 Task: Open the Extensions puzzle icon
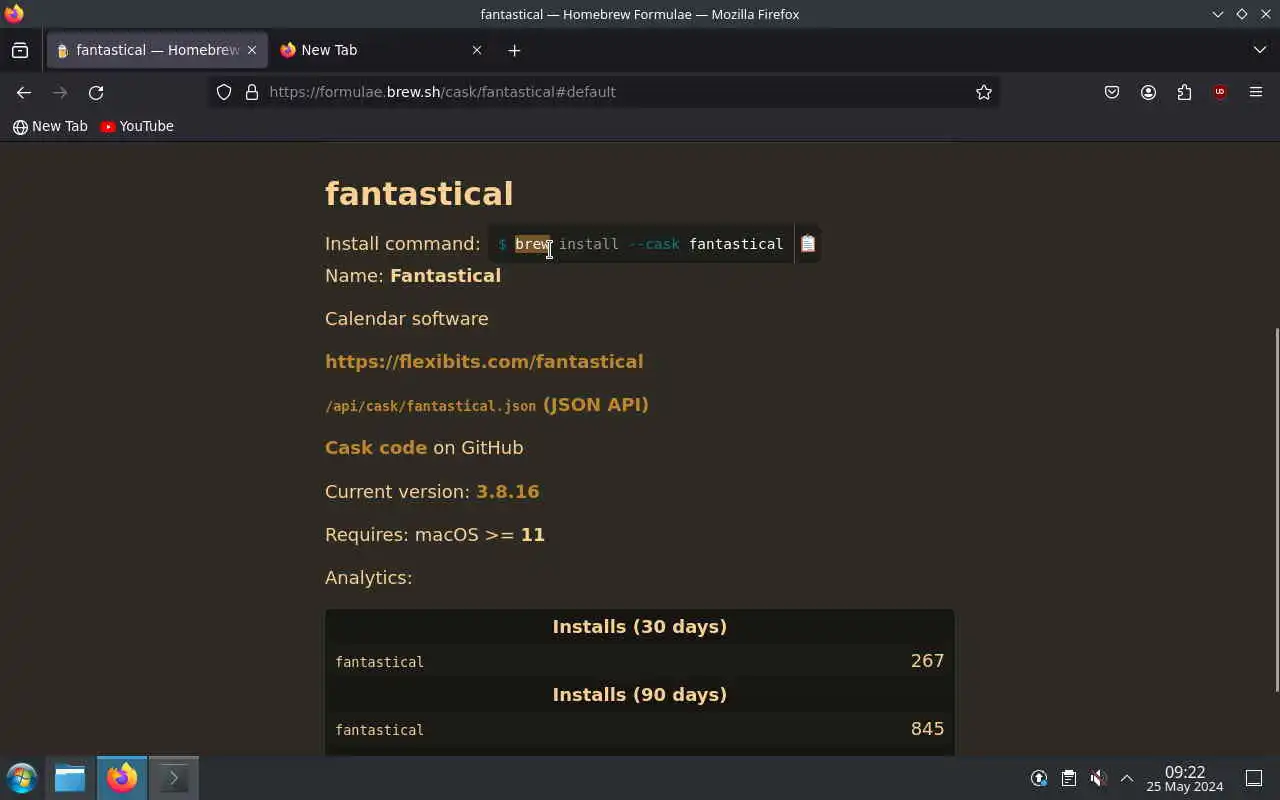pyautogui.click(x=1184, y=92)
